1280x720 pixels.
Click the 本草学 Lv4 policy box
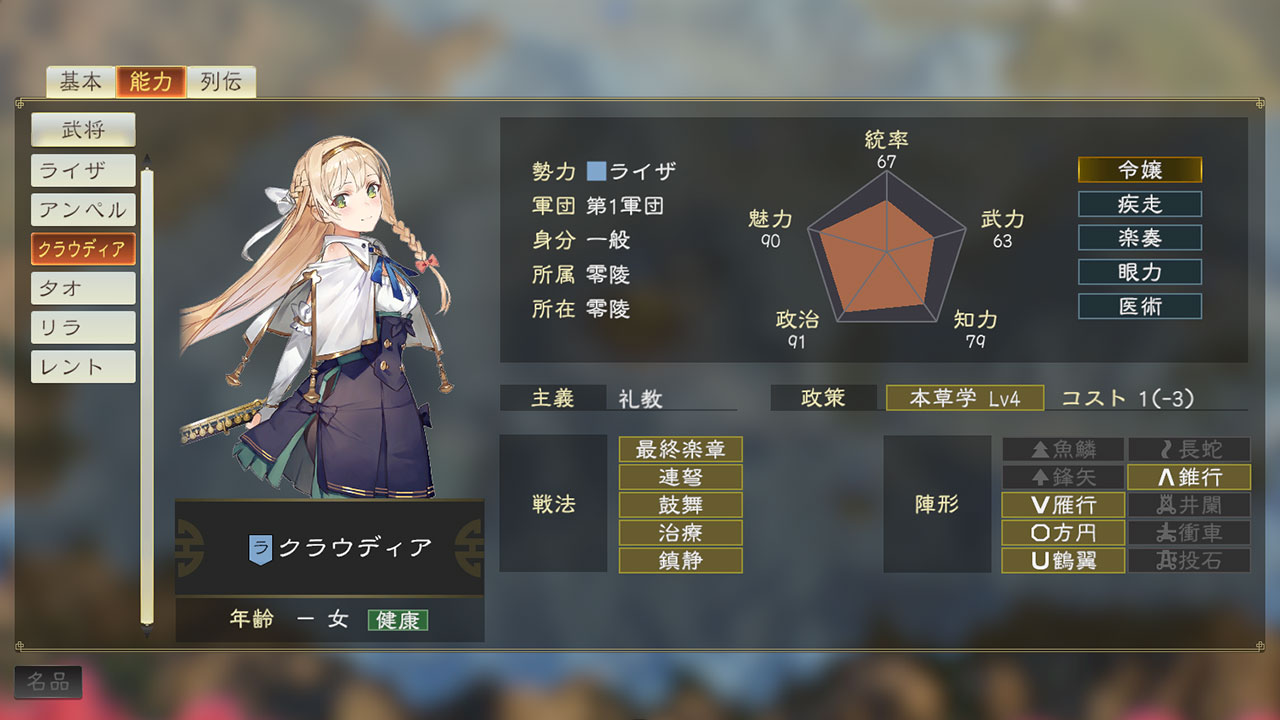pos(965,398)
